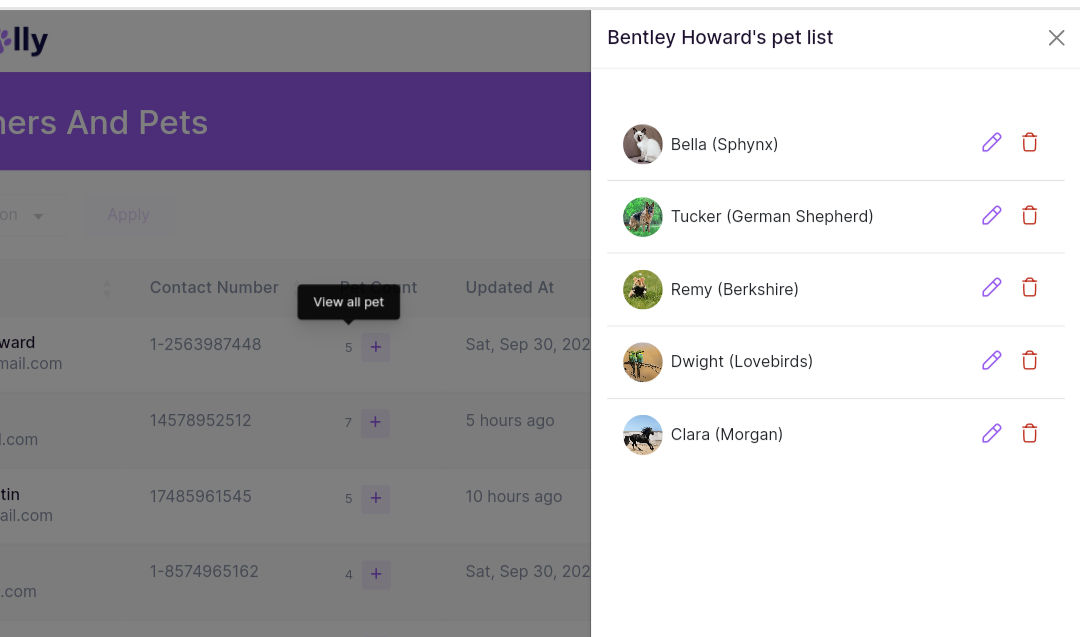Delete Clara (Morgan) from the pet list

point(1029,433)
